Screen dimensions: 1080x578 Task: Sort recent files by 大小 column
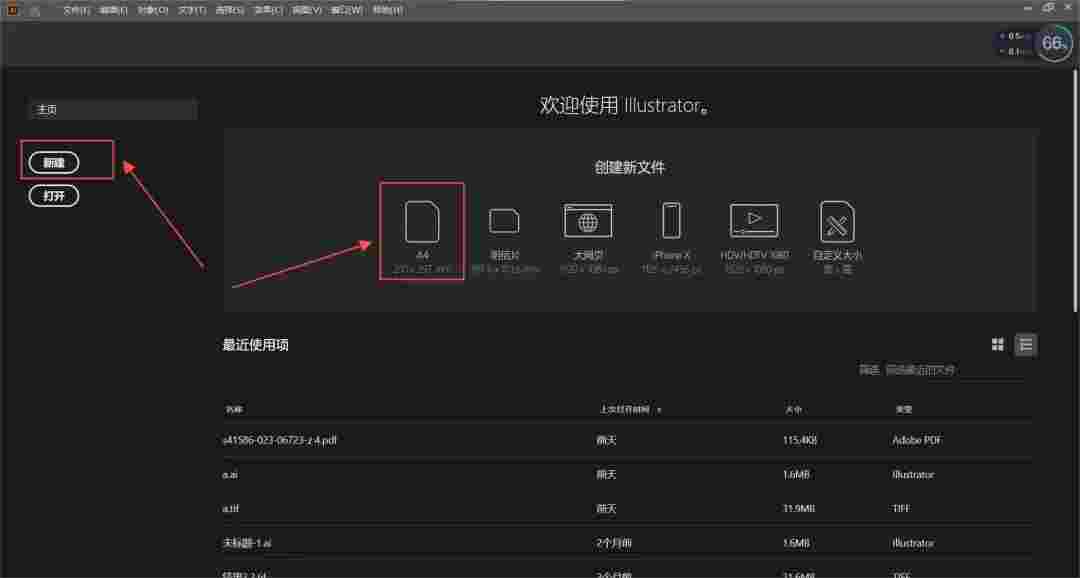coord(793,410)
